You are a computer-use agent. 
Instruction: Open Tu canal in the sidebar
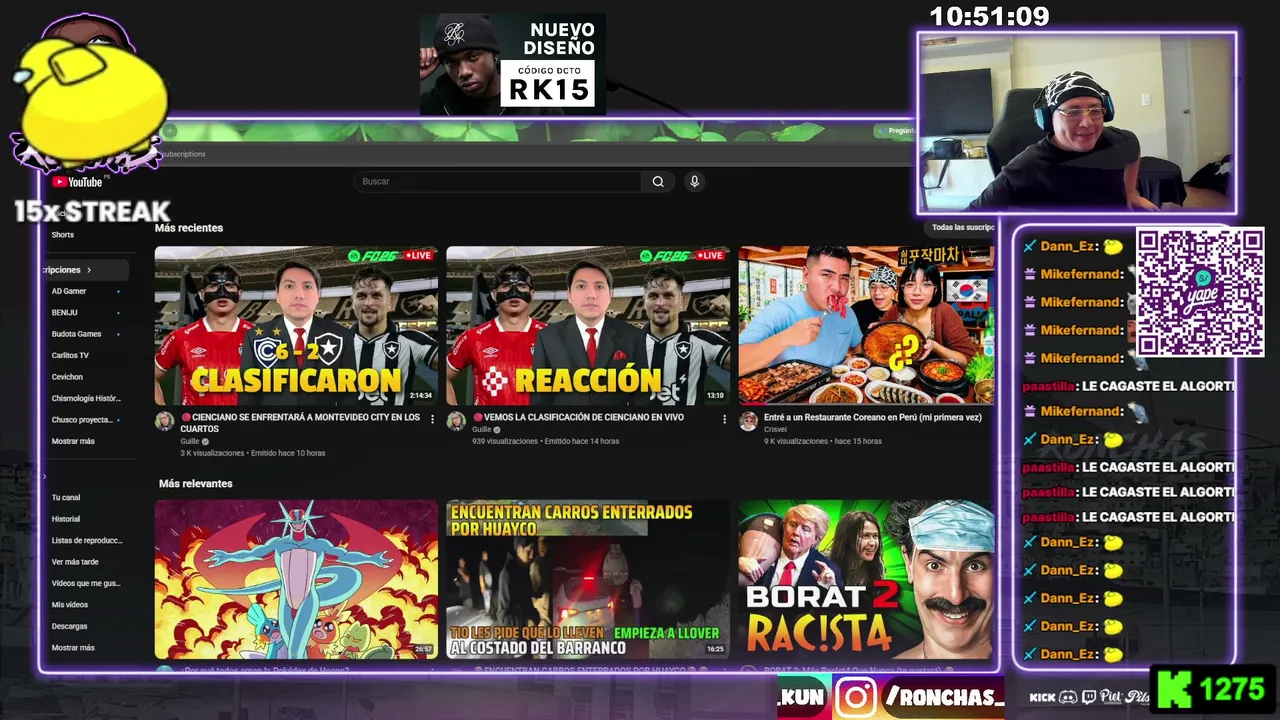coord(66,497)
